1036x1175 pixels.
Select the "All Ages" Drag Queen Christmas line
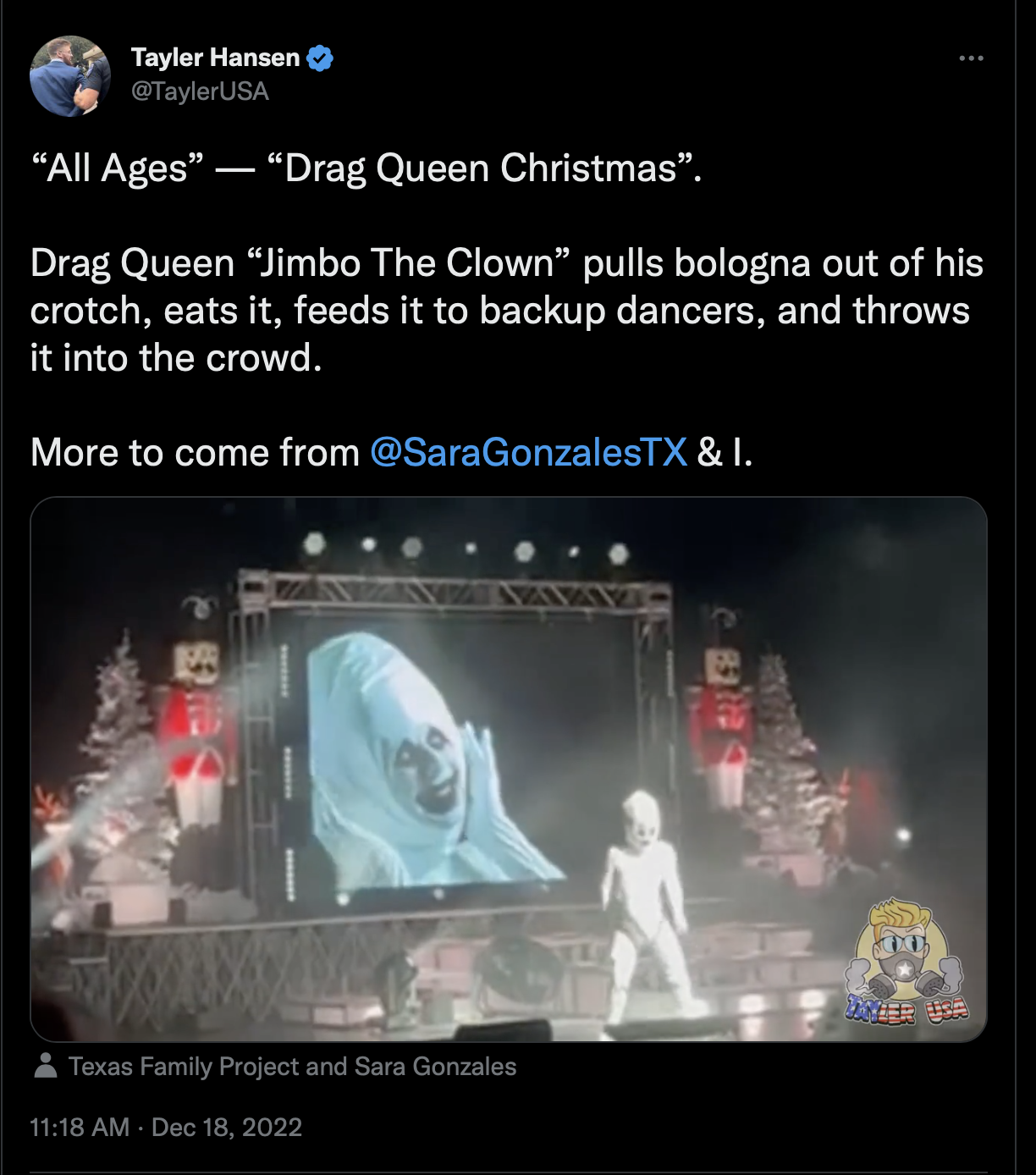pos(366,168)
